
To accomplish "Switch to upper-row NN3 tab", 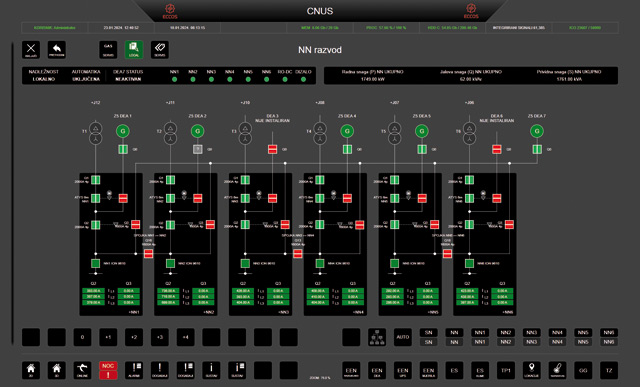I will [x=531, y=332].
